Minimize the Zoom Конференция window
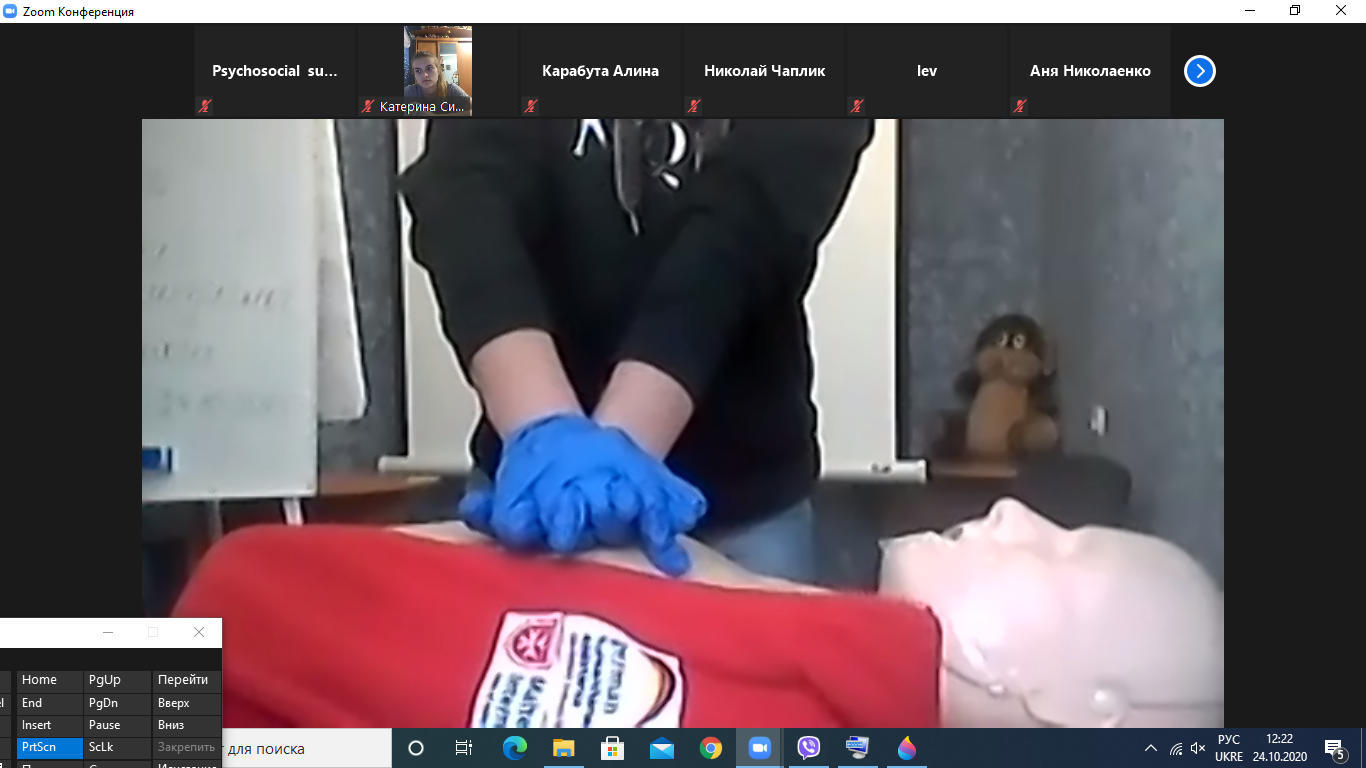 click(x=1250, y=11)
